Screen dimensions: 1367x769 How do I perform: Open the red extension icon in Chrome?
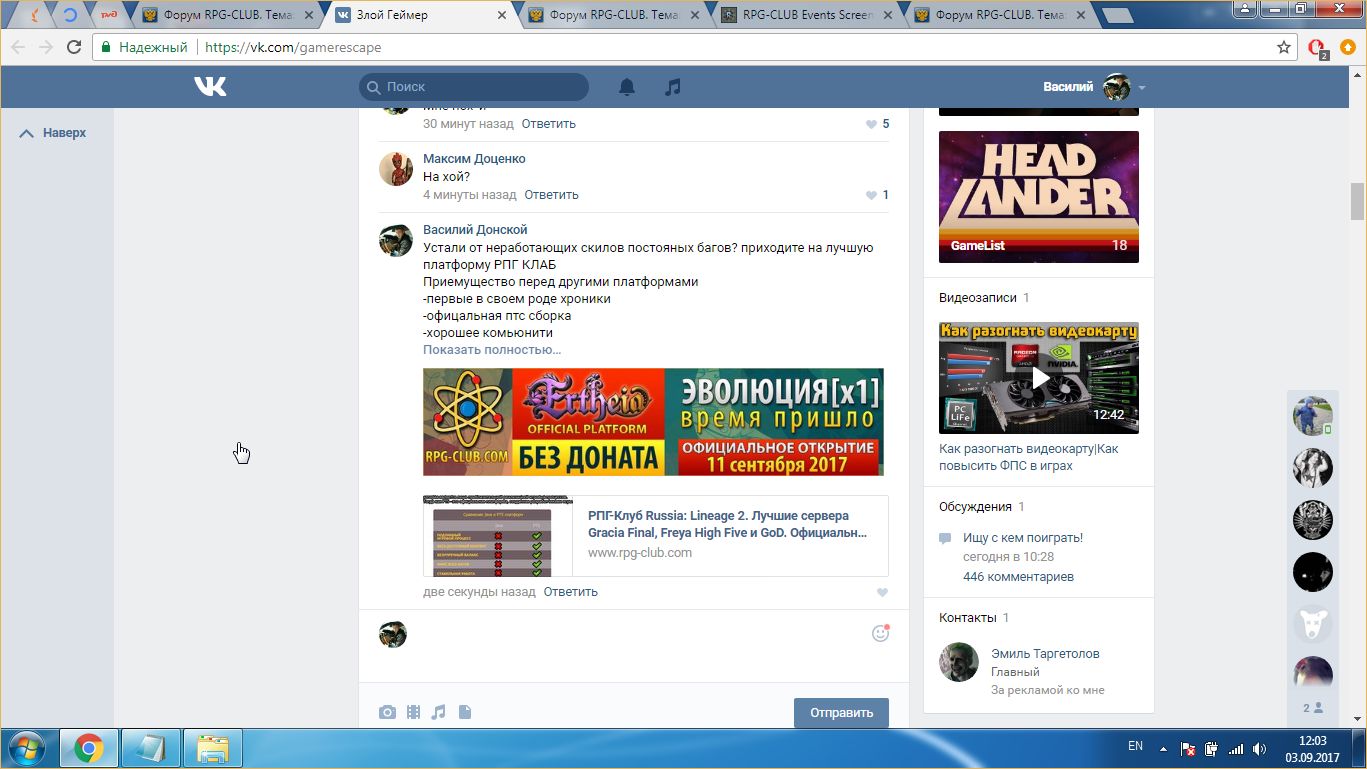[x=1317, y=48]
